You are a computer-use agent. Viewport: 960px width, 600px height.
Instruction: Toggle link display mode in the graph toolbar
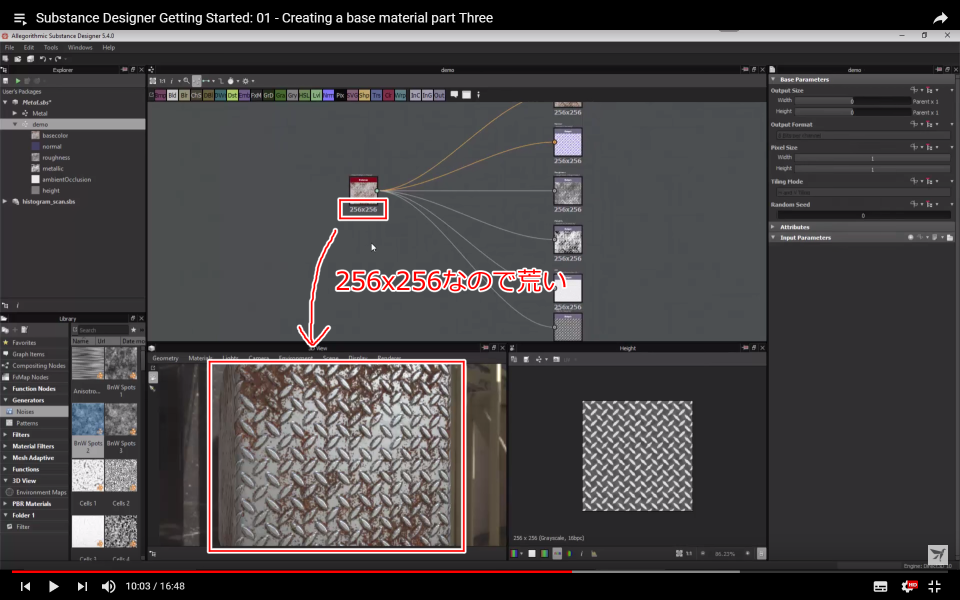click(206, 81)
